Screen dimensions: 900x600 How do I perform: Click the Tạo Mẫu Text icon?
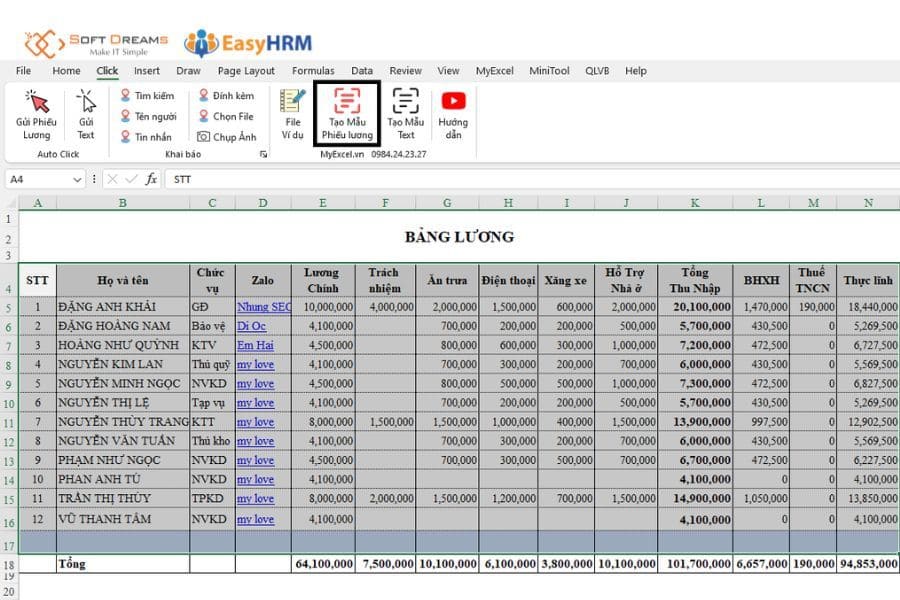(x=405, y=102)
